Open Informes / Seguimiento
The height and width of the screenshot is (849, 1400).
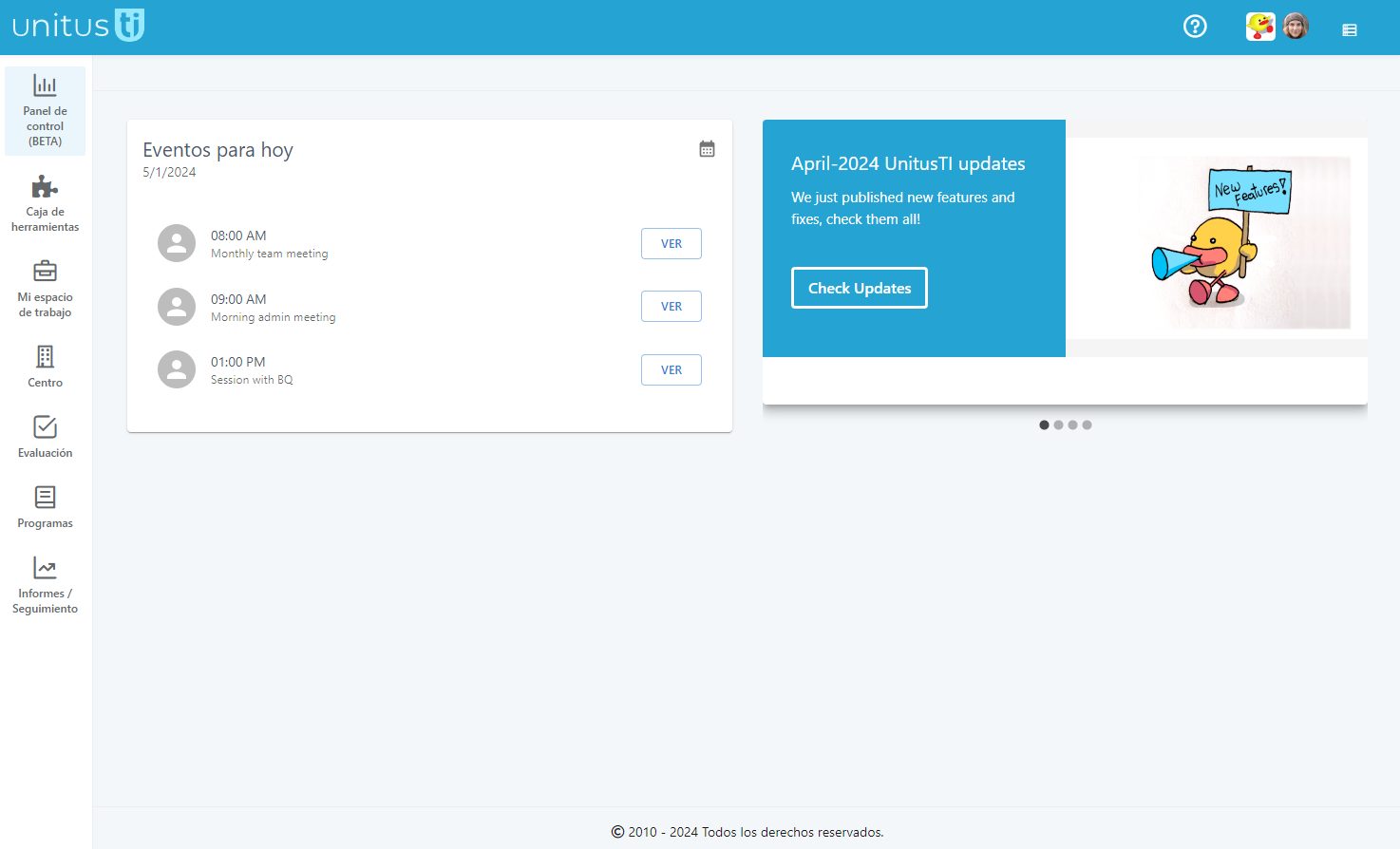point(45,583)
